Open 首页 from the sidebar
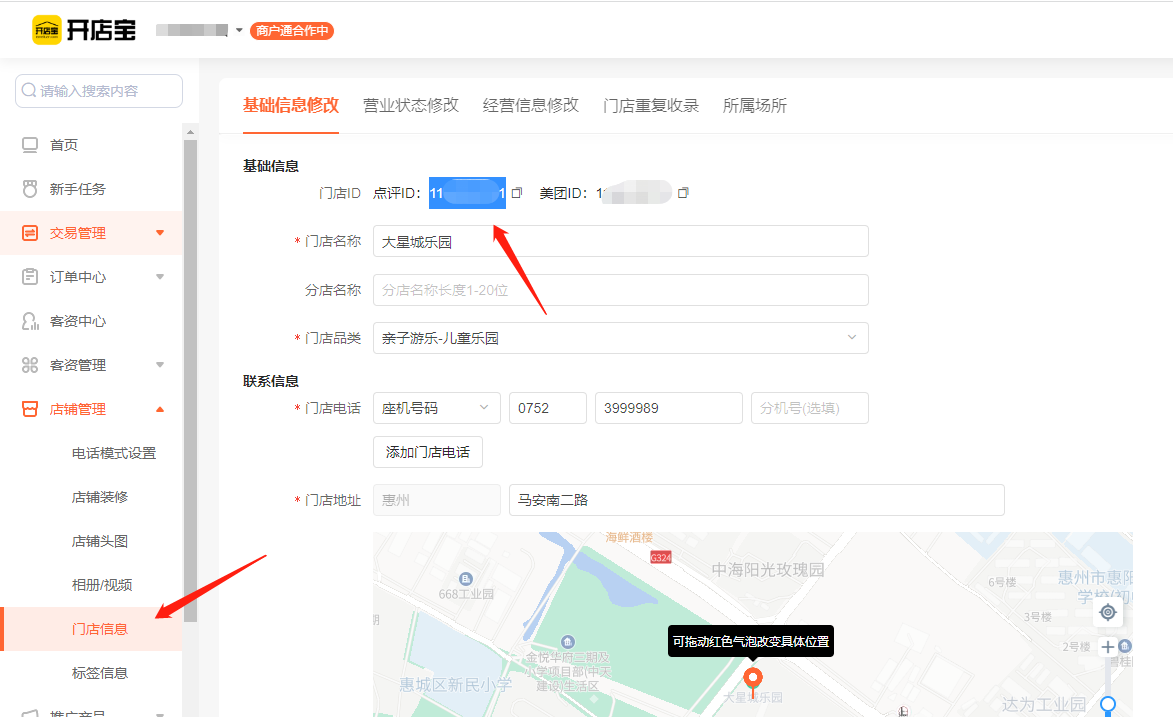 pyautogui.click(x=64, y=145)
